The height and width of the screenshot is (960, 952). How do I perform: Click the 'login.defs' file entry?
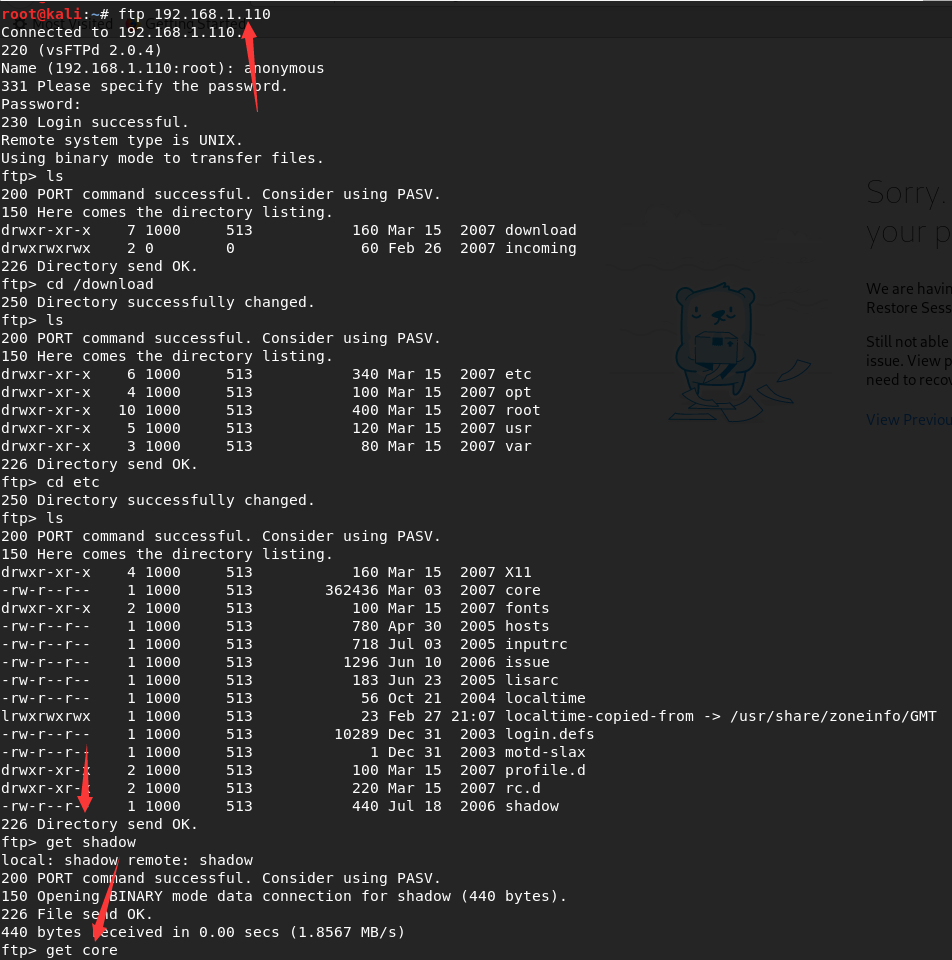pos(550,734)
